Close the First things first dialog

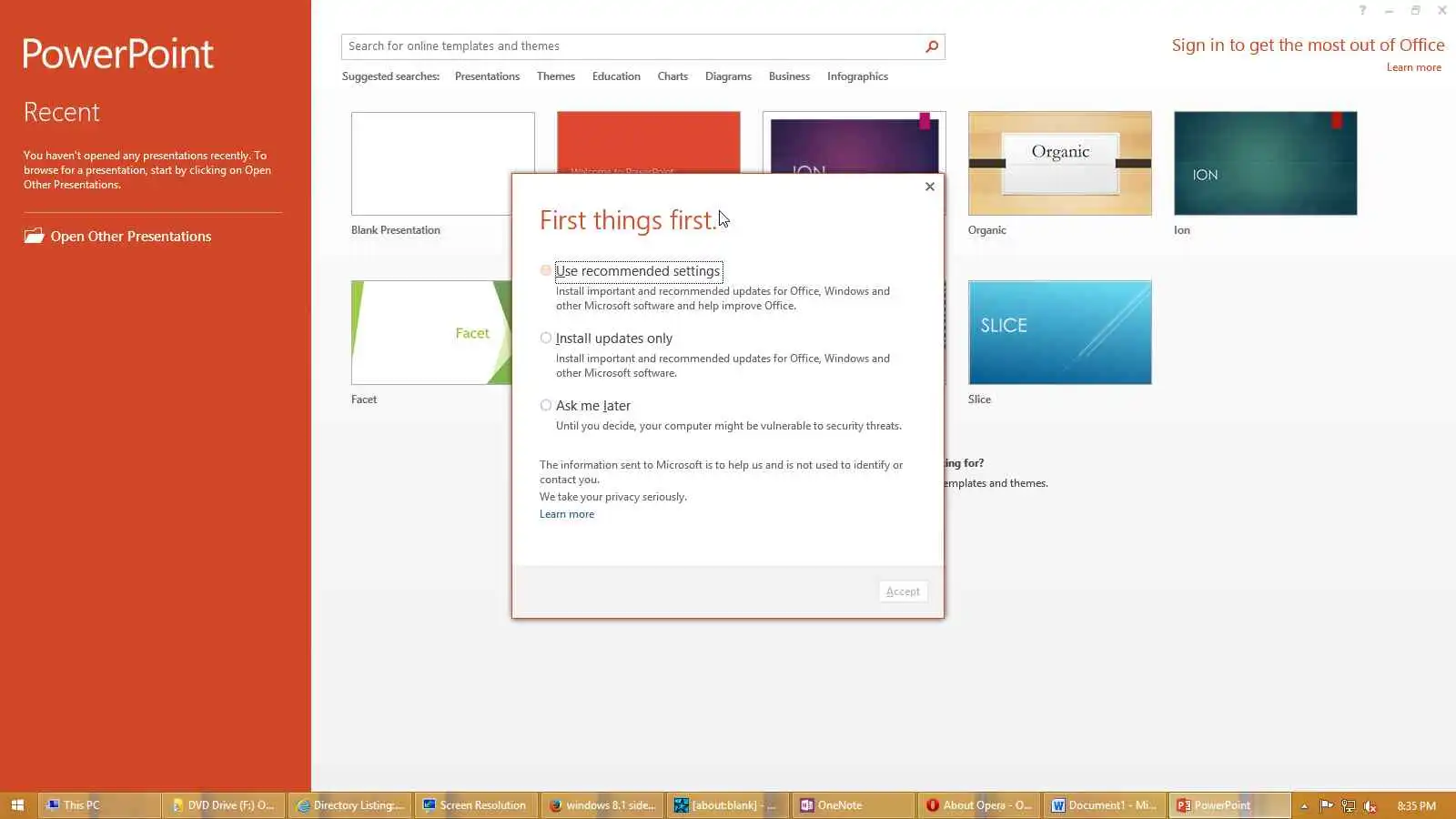click(x=929, y=187)
